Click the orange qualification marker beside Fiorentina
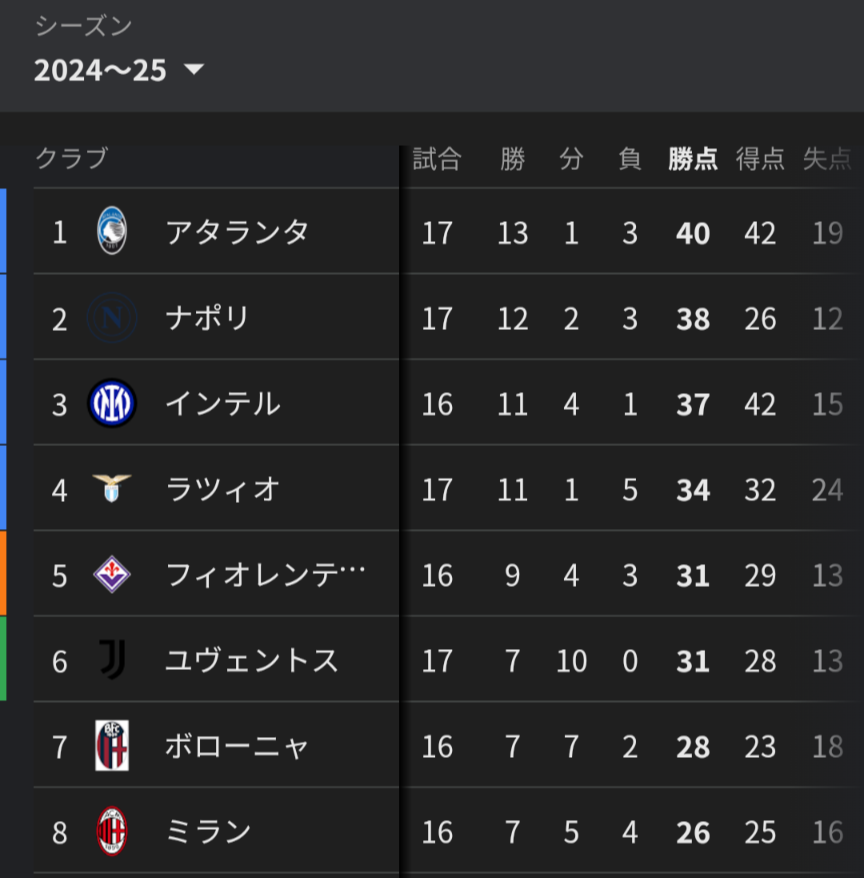The height and width of the screenshot is (878, 864). tap(3, 573)
